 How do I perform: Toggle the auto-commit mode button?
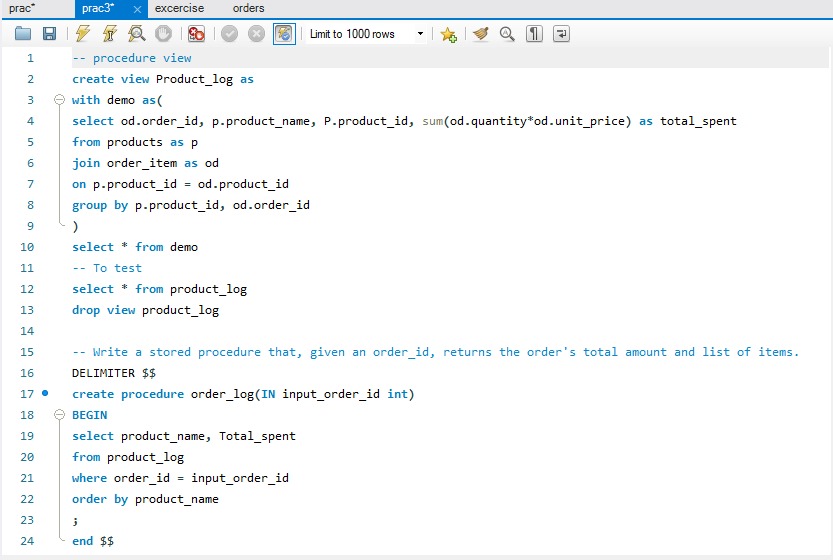284,34
